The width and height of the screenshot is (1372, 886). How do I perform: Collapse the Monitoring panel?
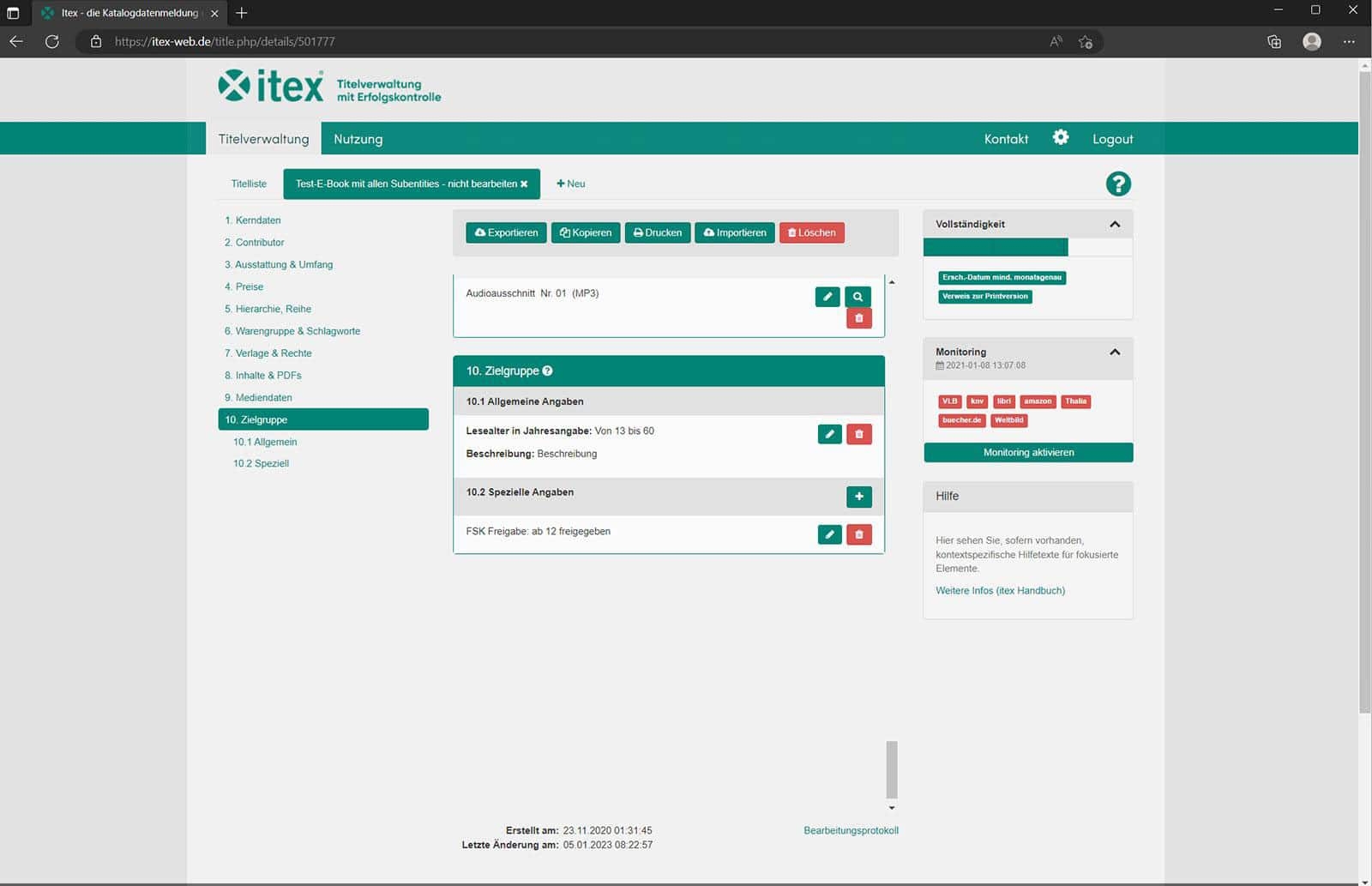click(1115, 352)
